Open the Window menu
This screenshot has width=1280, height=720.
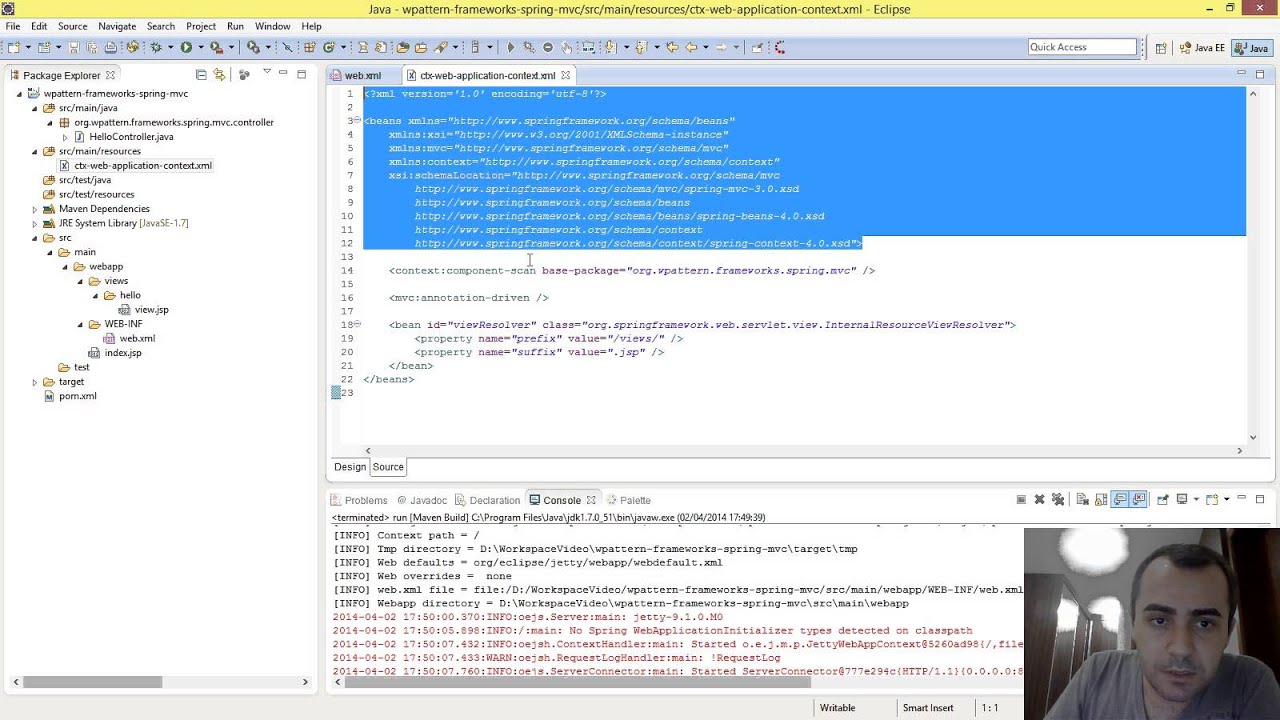point(272,26)
